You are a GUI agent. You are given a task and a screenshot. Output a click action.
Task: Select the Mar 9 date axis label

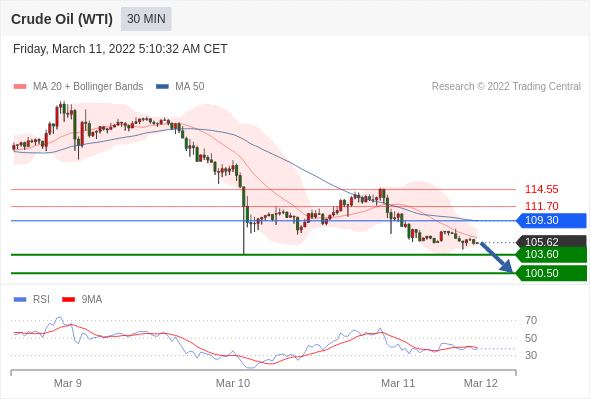68,383
